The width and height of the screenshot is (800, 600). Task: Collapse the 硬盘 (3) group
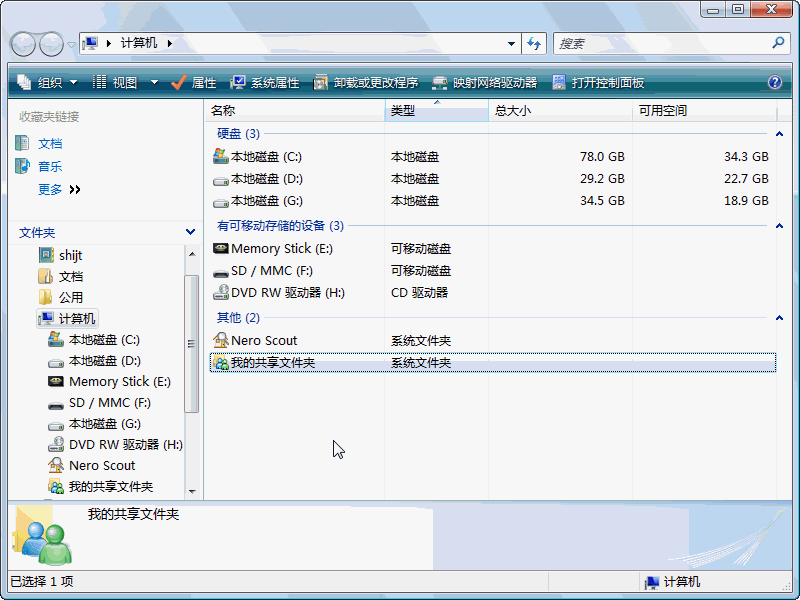(779, 134)
